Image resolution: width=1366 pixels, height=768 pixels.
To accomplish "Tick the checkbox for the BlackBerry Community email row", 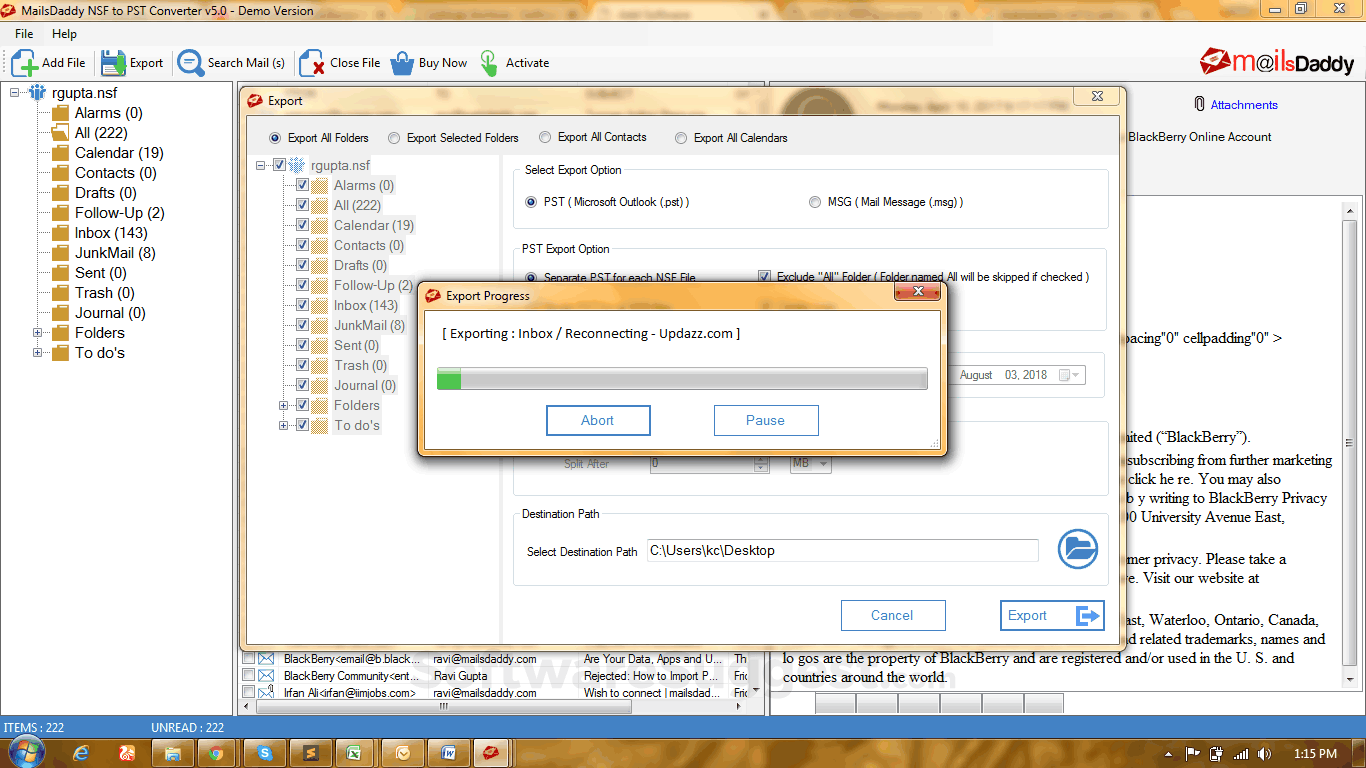I will [x=248, y=676].
